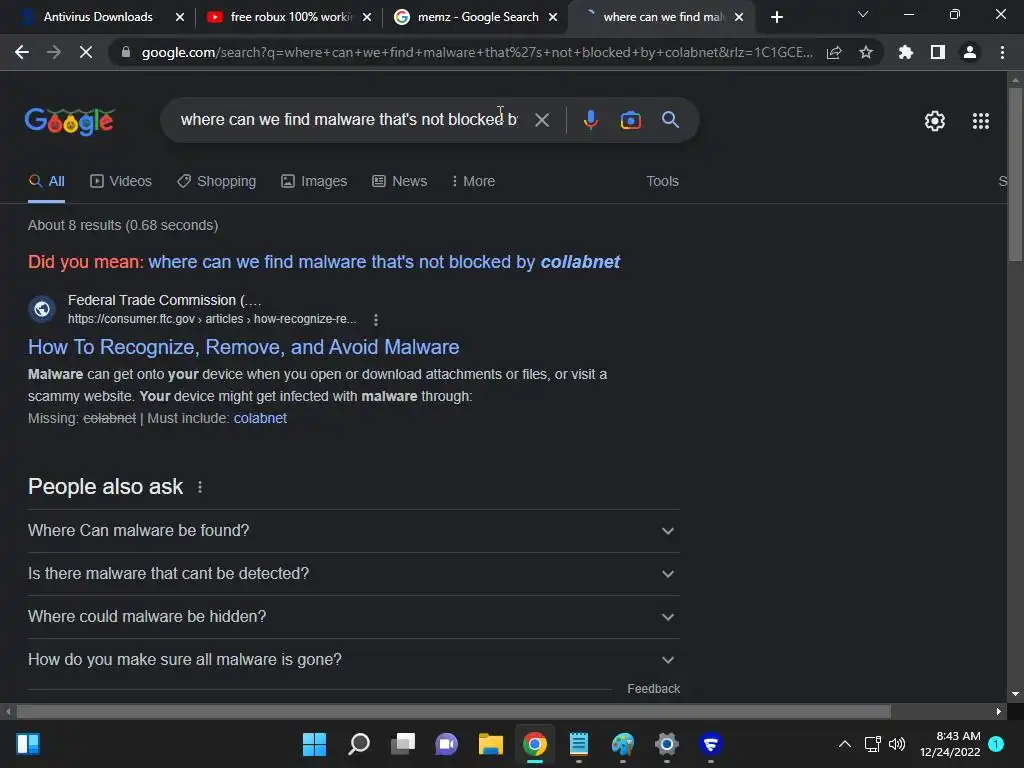
Task: Open options for the FTC result
Action: click(x=376, y=319)
